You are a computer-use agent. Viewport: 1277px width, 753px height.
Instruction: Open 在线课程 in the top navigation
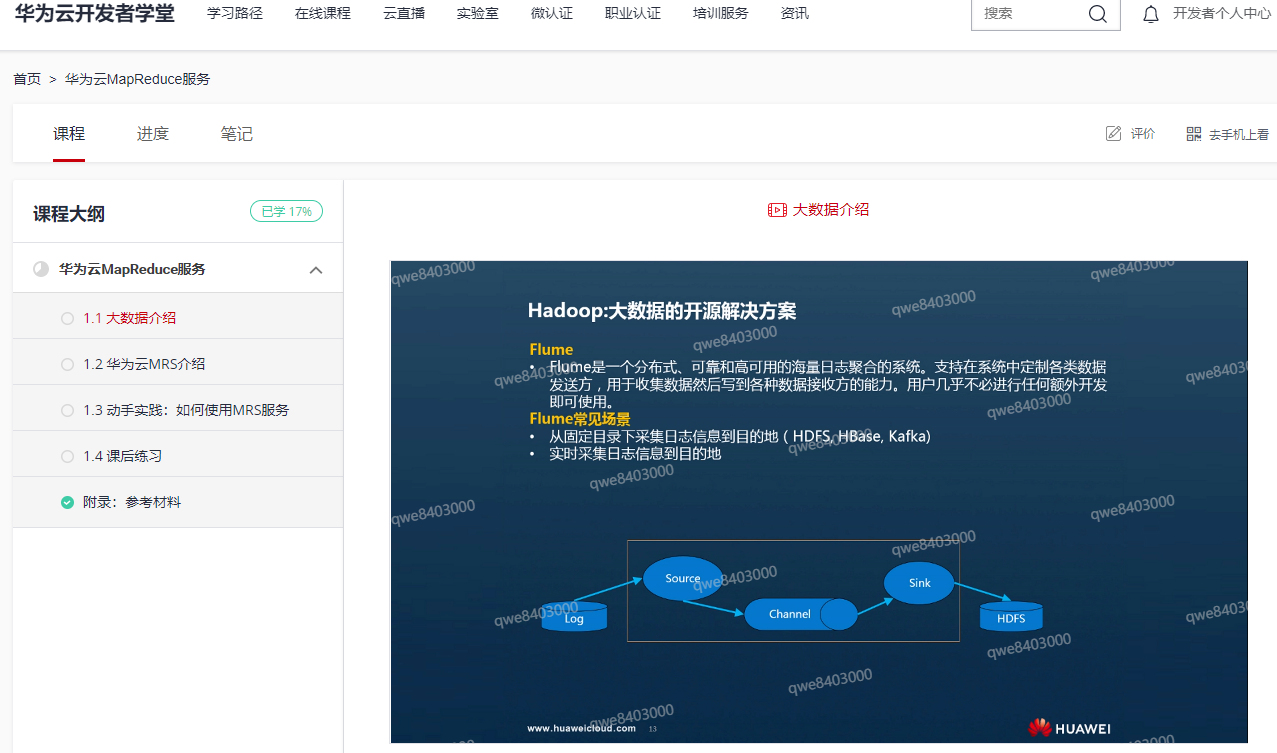tap(323, 14)
